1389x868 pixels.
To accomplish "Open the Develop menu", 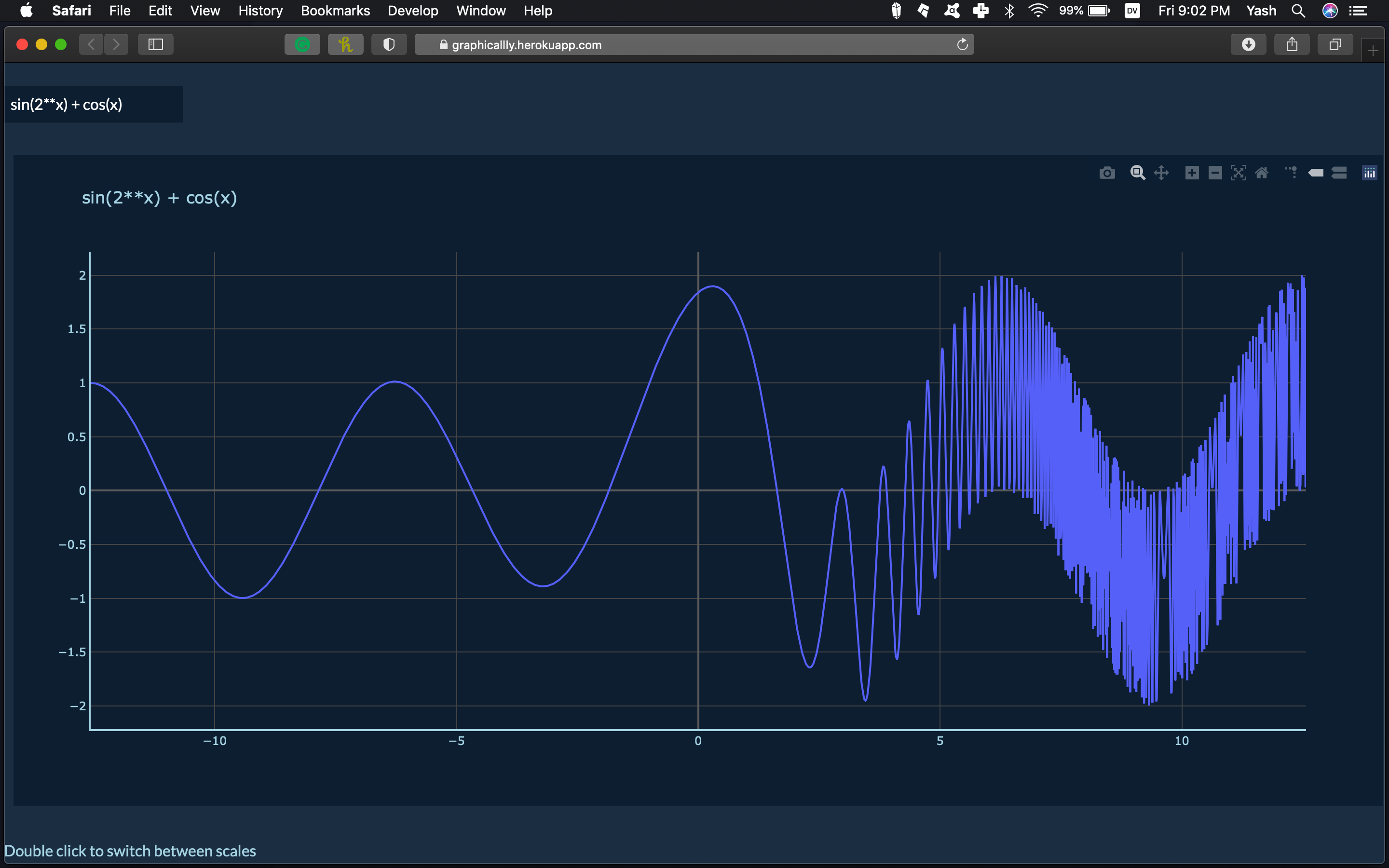I will click(x=413, y=10).
